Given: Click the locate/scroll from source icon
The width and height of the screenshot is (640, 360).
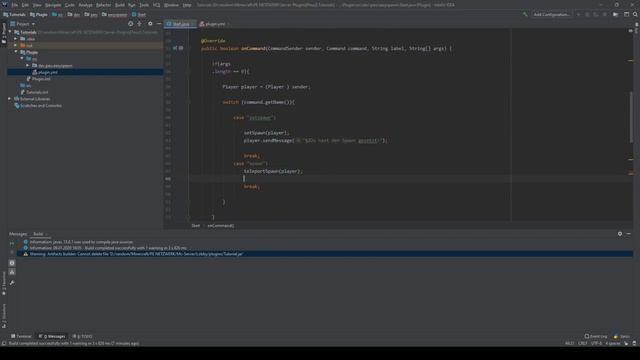Looking at the screenshot, I should pyautogui.click(x=131, y=24).
